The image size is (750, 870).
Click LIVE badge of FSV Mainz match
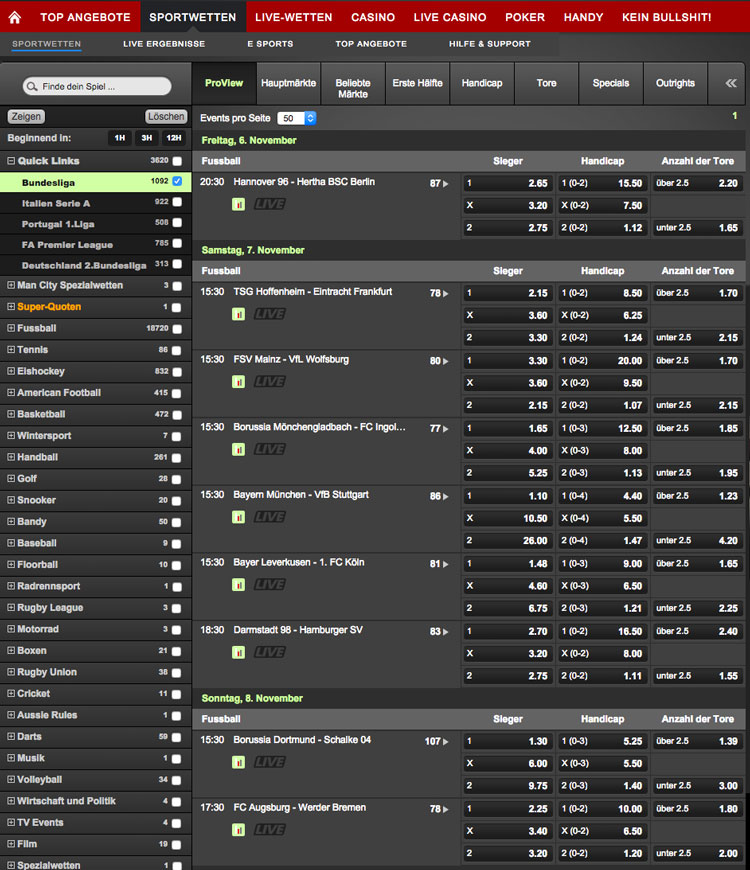point(270,382)
